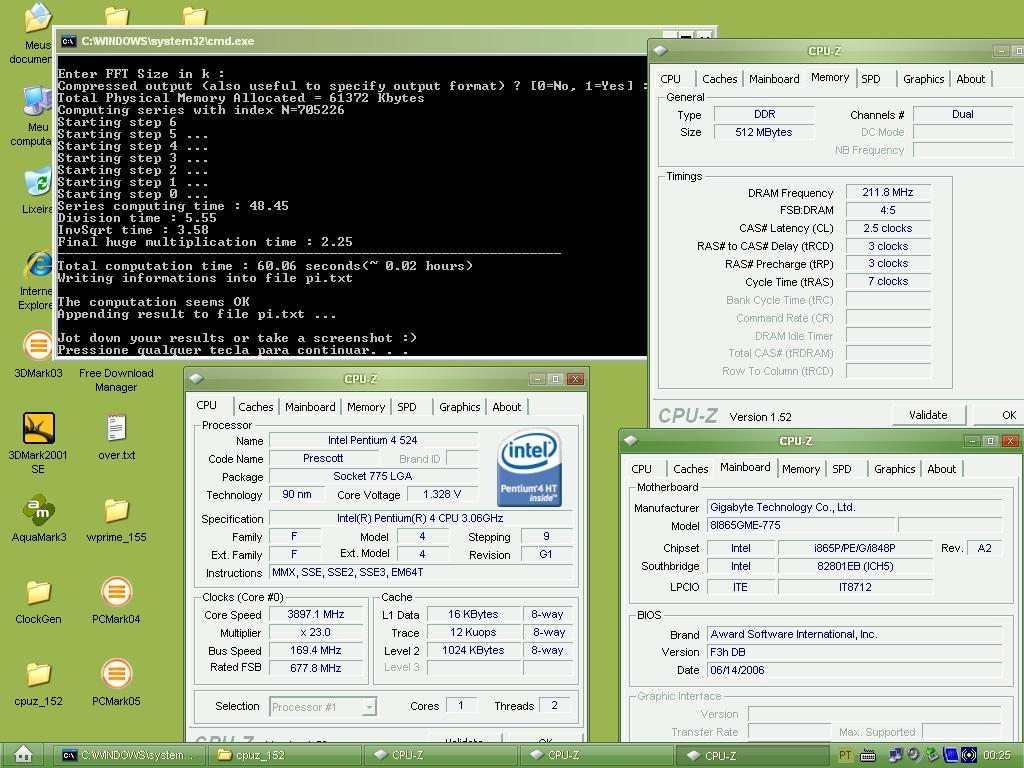Click the Core Voltage 1.328 V value
The image size is (1024, 768).
[x=442, y=494]
